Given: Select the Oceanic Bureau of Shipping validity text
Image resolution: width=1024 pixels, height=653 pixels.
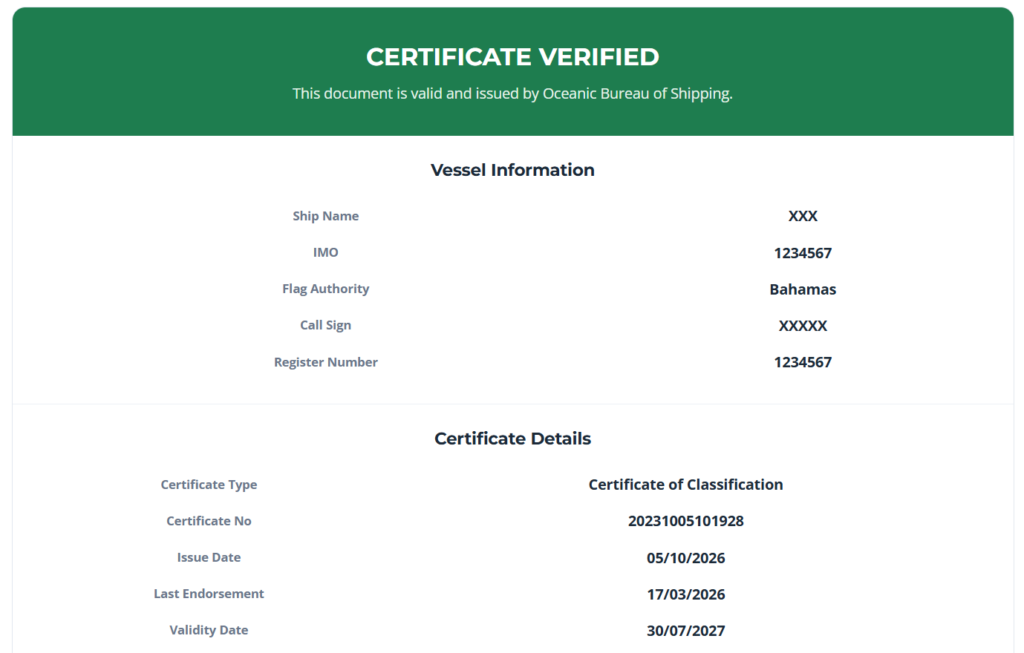Looking at the screenshot, I should coord(513,93).
